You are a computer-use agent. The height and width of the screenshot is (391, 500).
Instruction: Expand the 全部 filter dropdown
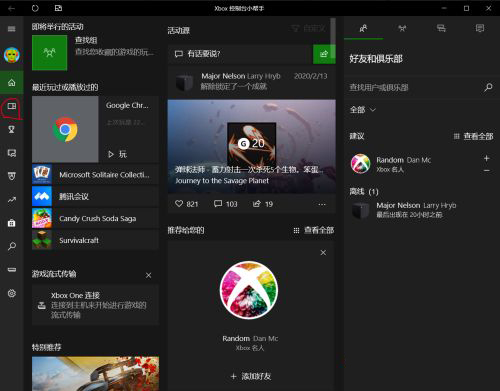(363, 110)
